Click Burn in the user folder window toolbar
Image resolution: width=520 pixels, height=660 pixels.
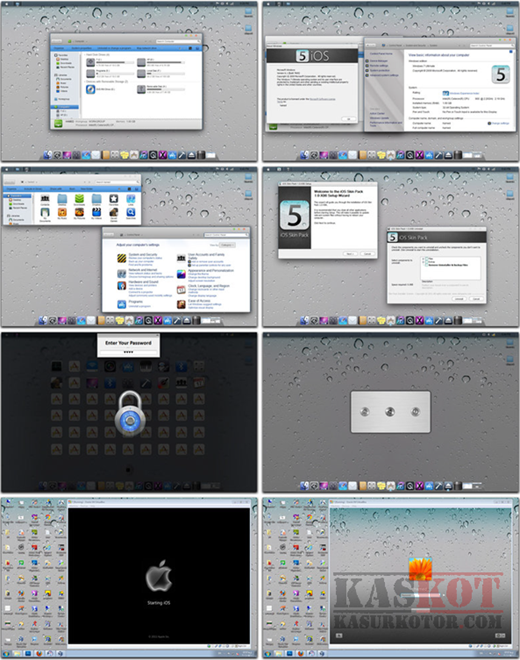point(72,189)
